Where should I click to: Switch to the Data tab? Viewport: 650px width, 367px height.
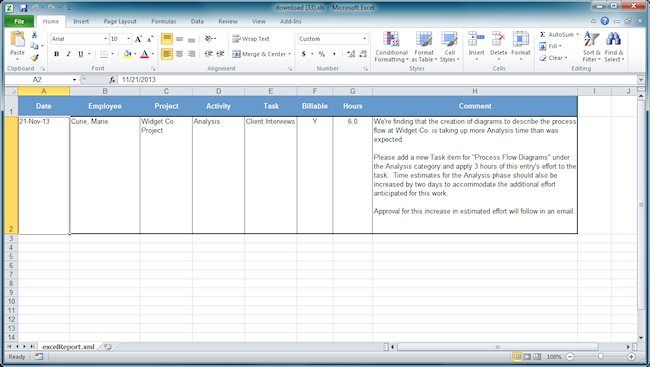(197, 21)
